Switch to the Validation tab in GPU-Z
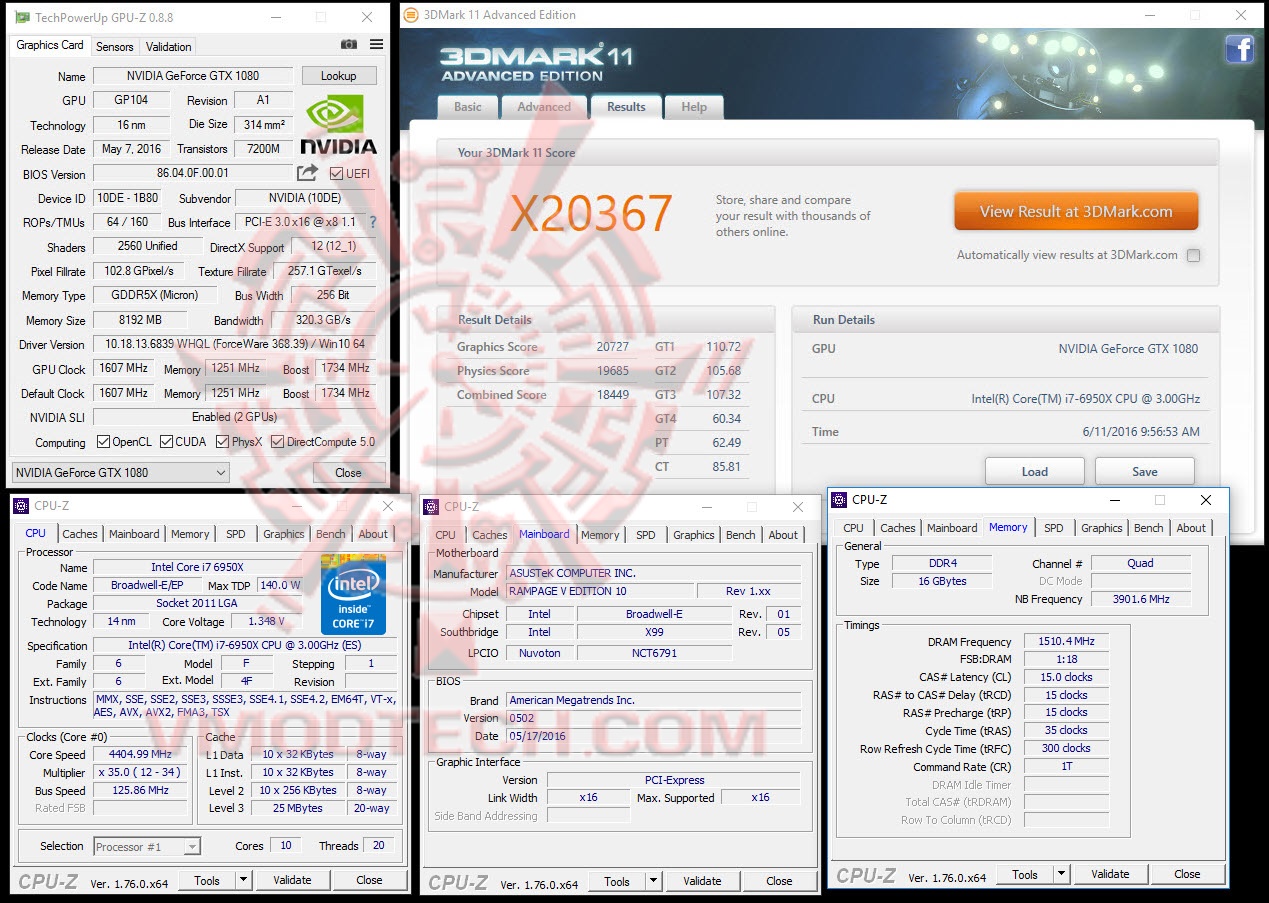 168,46
